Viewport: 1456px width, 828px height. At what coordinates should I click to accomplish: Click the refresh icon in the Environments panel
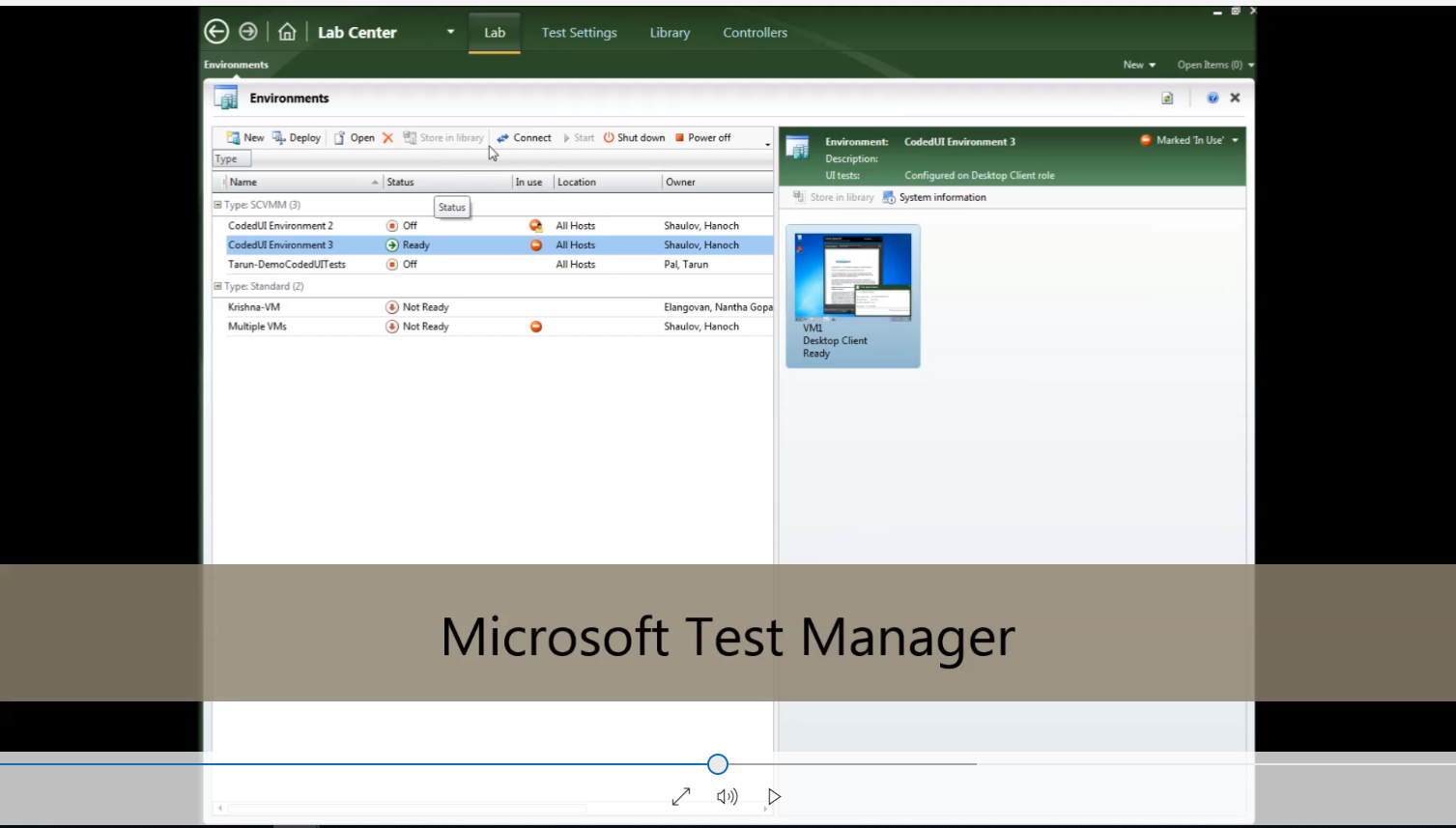[1167, 99]
